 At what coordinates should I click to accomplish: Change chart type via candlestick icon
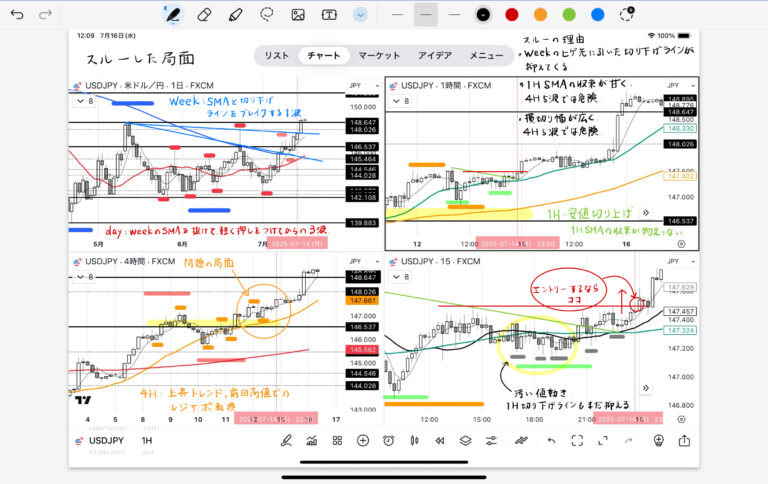click(x=414, y=440)
